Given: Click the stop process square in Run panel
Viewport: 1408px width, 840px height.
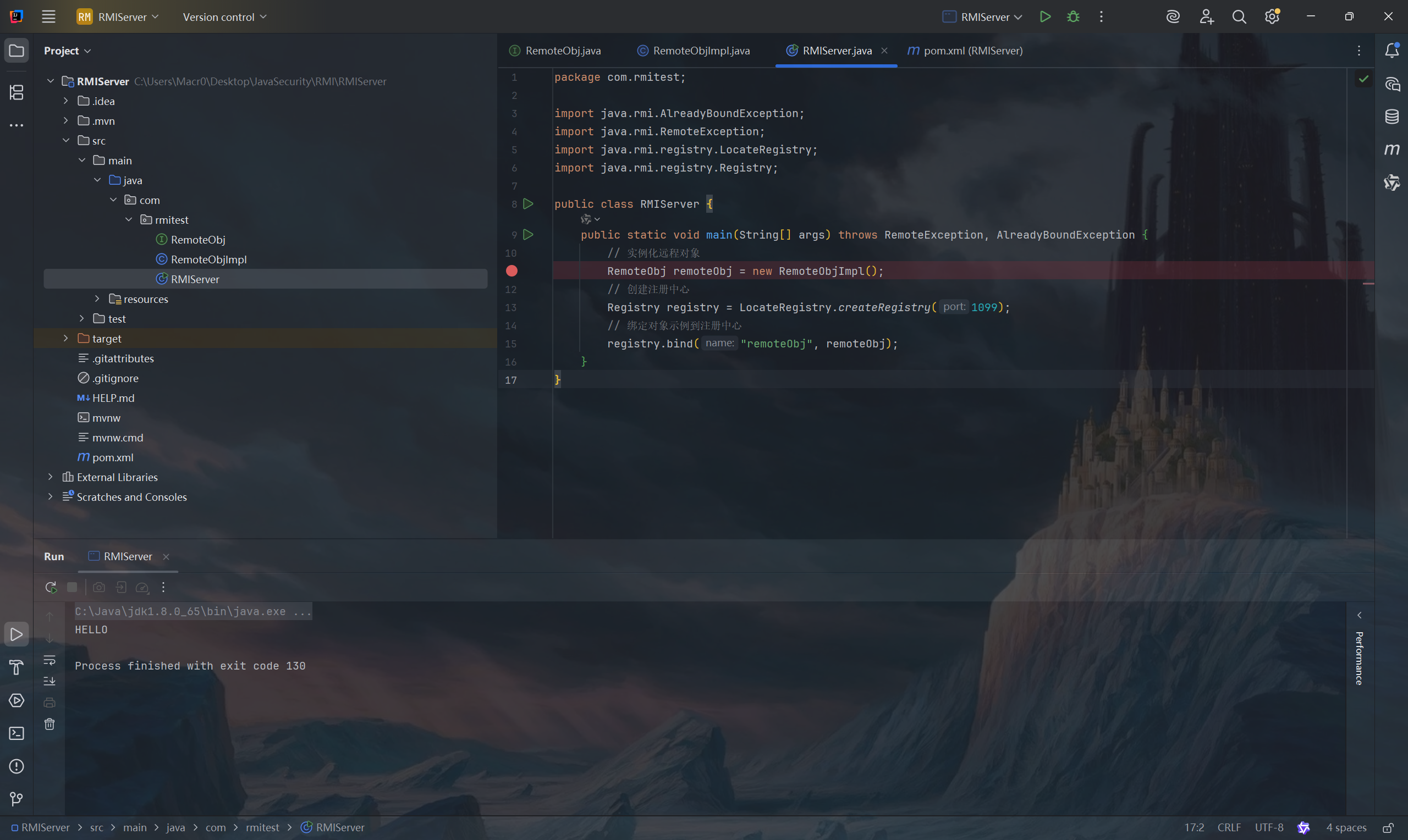Looking at the screenshot, I should click(72, 588).
